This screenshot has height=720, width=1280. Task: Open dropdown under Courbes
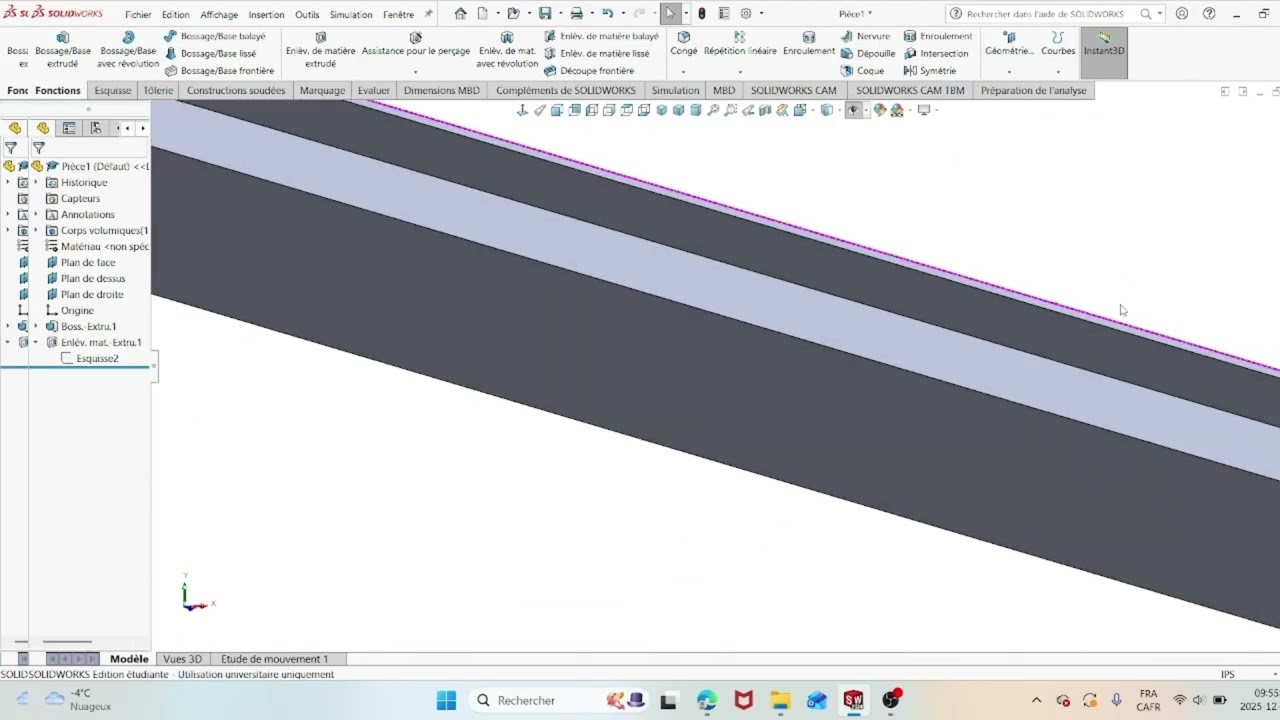tap(1058, 72)
